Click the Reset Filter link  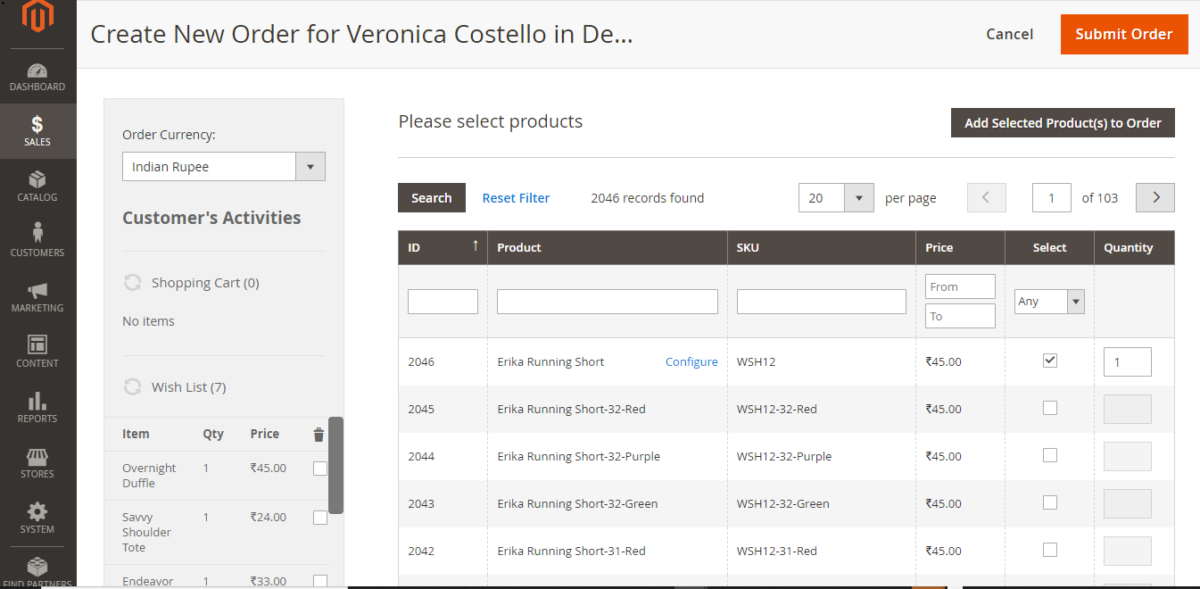click(x=516, y=198)
